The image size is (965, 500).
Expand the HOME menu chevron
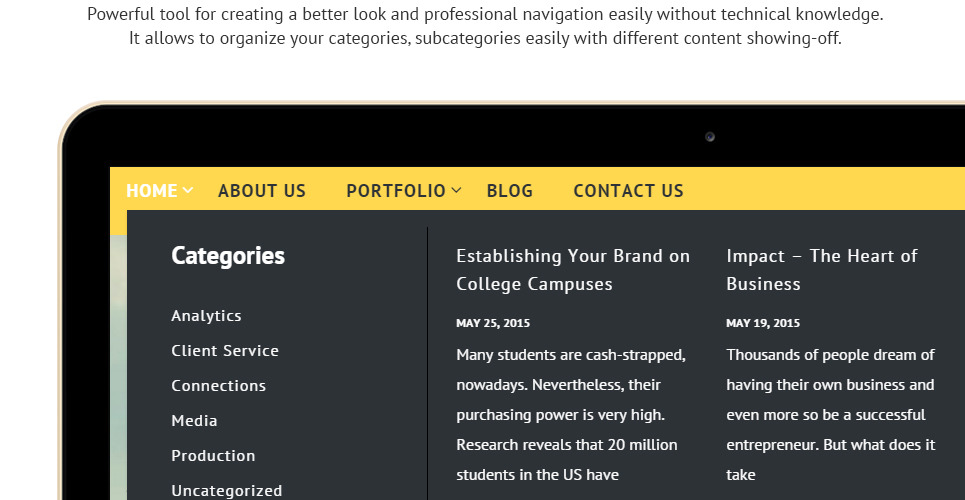point(188,191)
